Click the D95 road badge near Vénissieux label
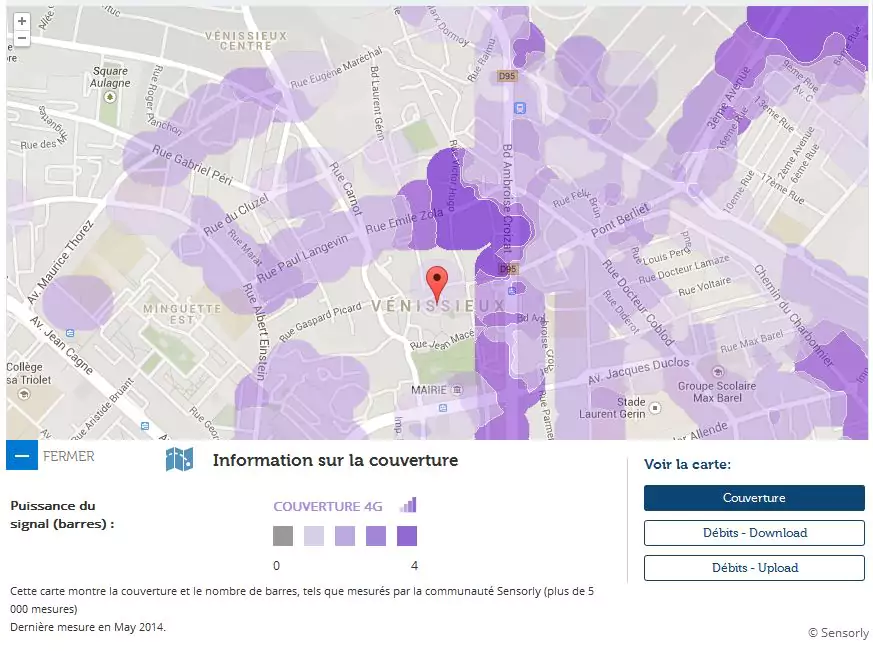This screenshot has width=873, height=651. pyautogui.click(x=508, y=270)
